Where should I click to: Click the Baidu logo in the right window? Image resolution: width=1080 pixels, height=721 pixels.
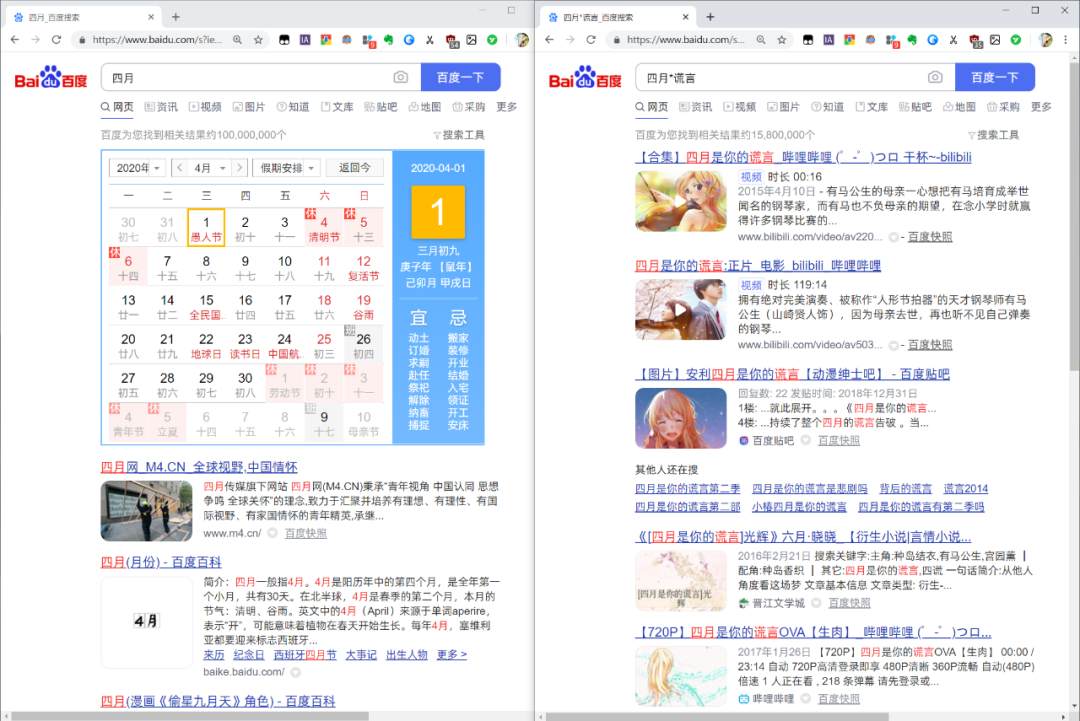[585, 78]
